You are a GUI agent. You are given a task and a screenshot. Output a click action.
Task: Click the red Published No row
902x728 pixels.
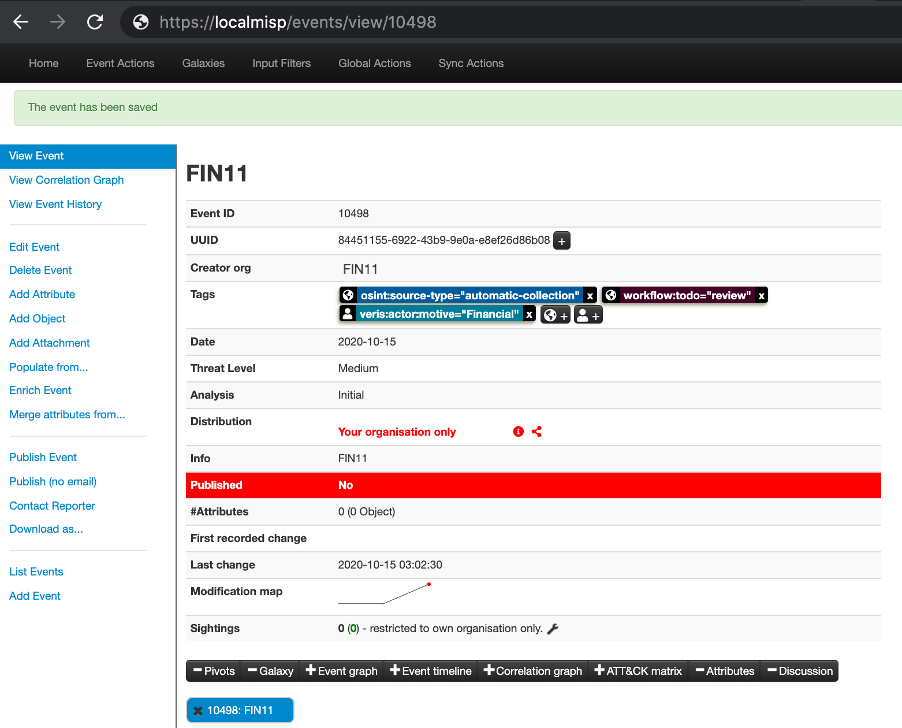point(533,485)
